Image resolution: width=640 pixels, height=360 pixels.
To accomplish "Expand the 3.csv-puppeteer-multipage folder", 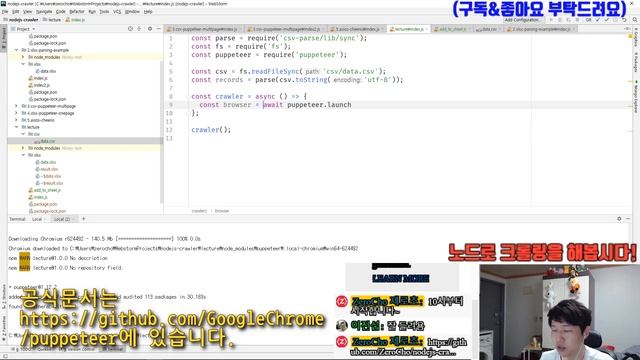I will 17,106.
